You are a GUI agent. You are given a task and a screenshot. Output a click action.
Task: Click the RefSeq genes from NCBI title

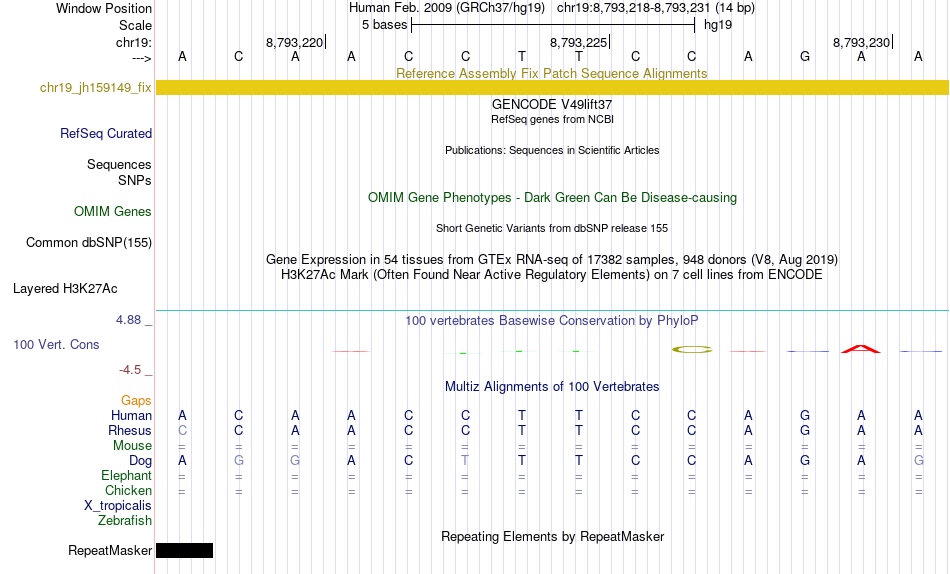[552, 119]
